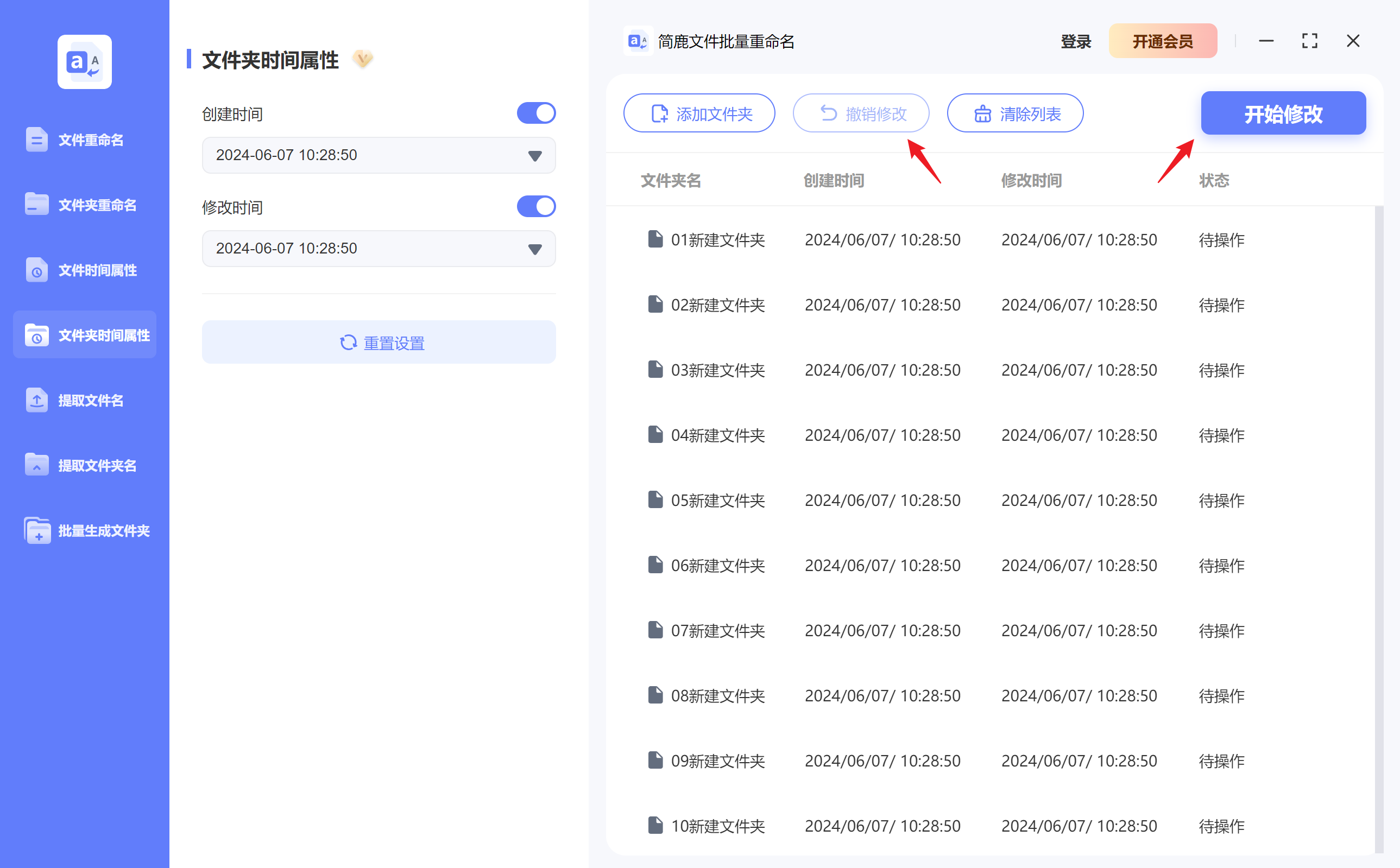Select the 文件重命名 icon in the sidebar
1400x868 pixels.
click(37, 140)
